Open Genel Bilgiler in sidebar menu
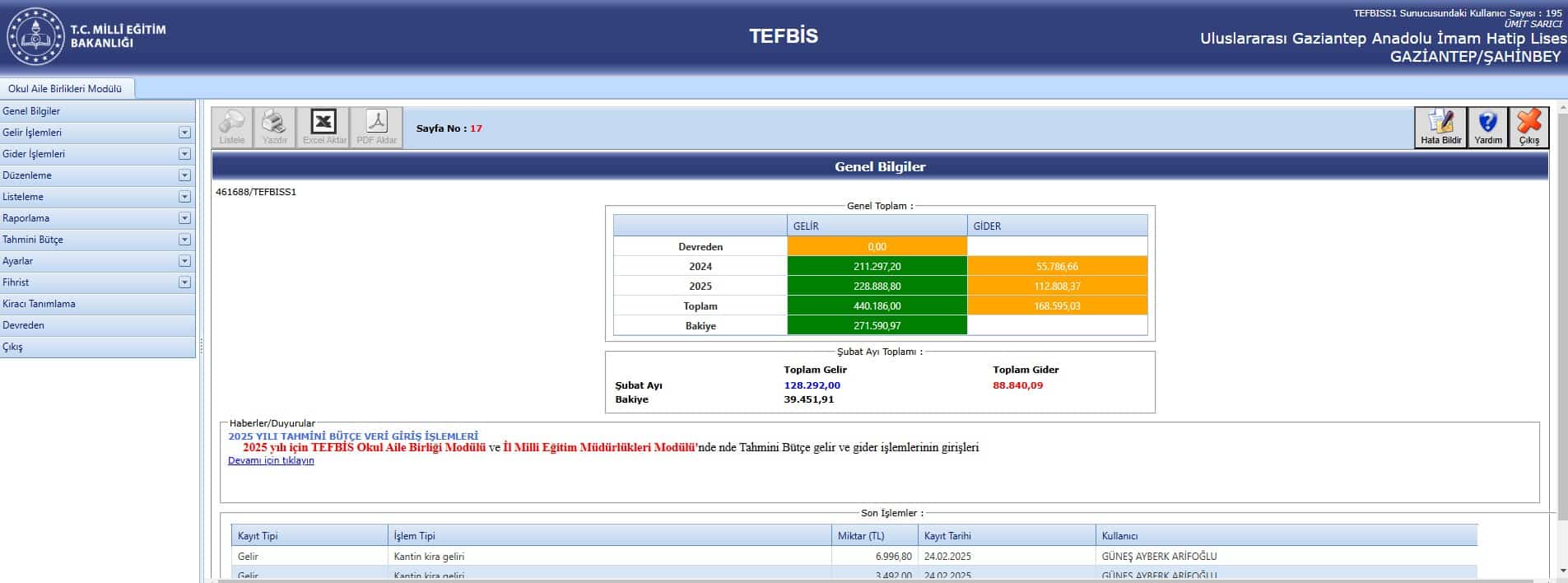This screenshot has width=1568, height=583. click(98, 111)
